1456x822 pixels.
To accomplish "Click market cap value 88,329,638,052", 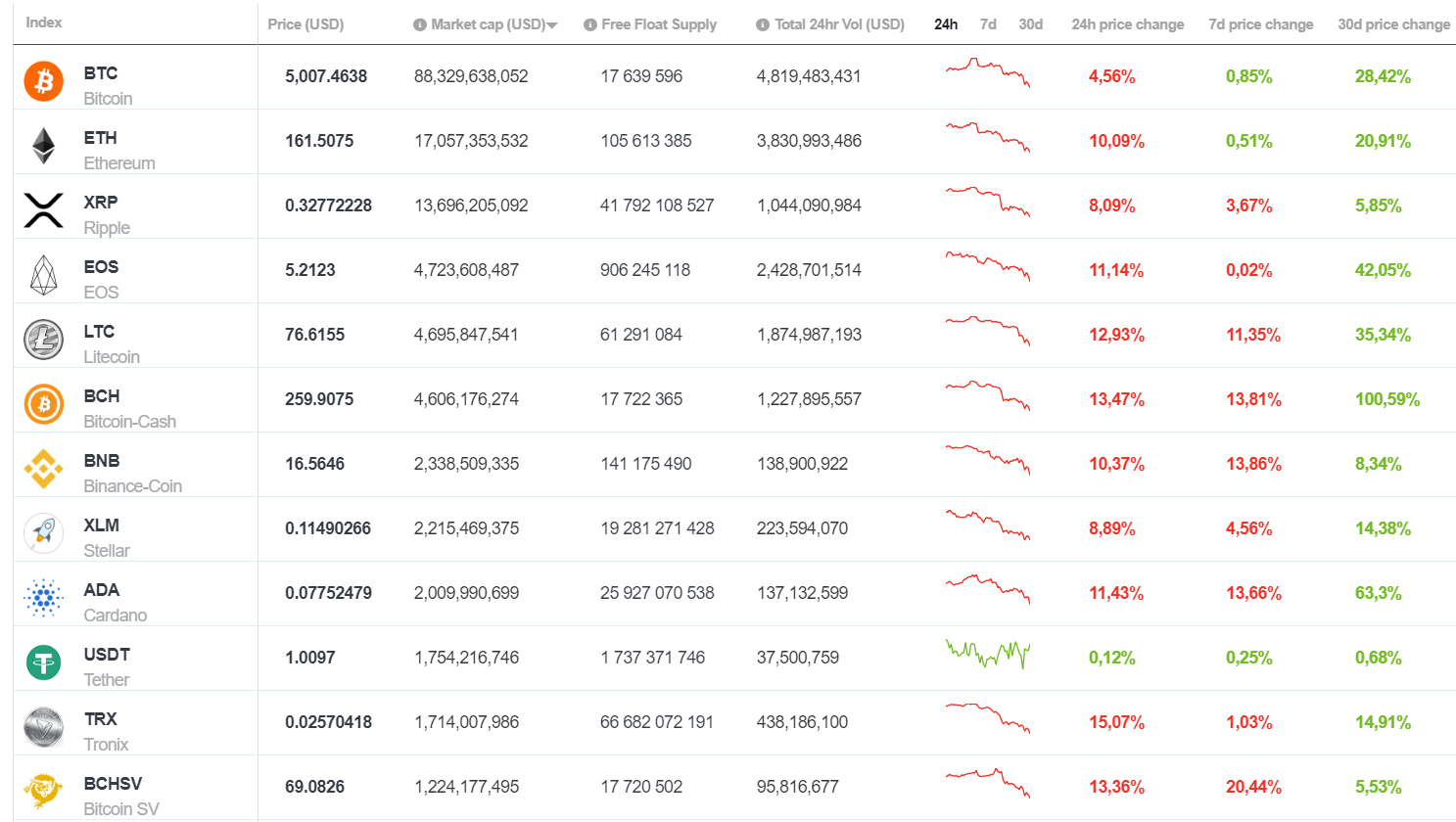I will click(x=471, y=76).
